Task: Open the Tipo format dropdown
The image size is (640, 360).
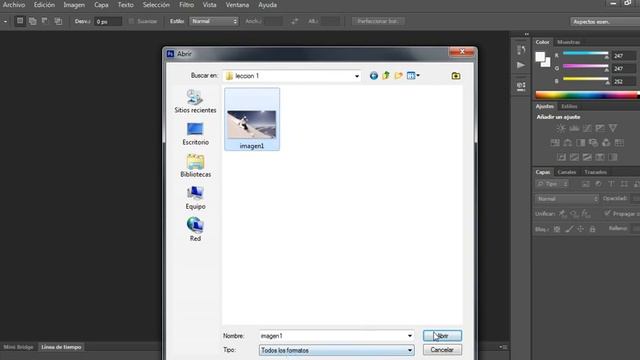Action: [336, 350]
